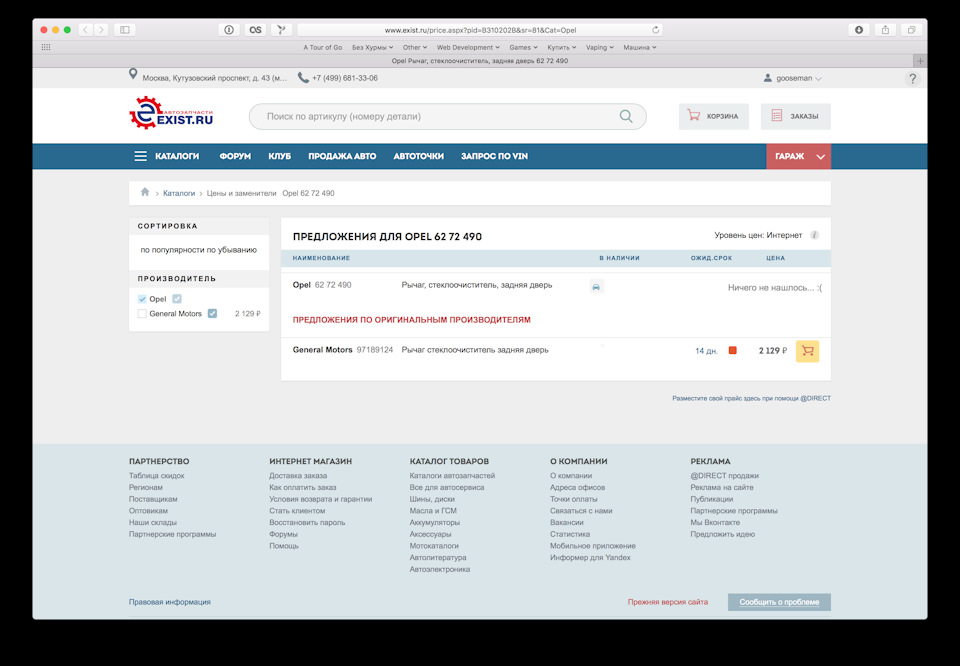
Task: Click the Safari address bar
Action: tap(479, 29)
